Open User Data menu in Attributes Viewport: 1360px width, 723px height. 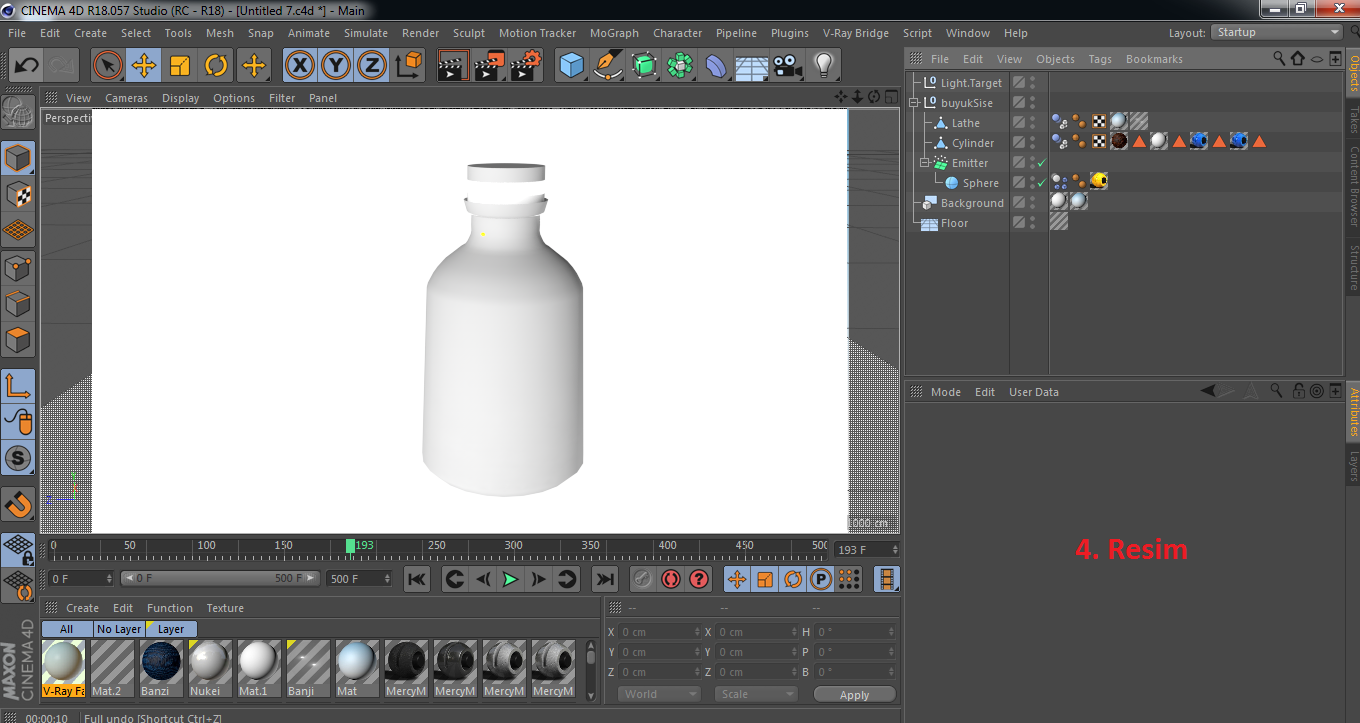(1033, 392)
